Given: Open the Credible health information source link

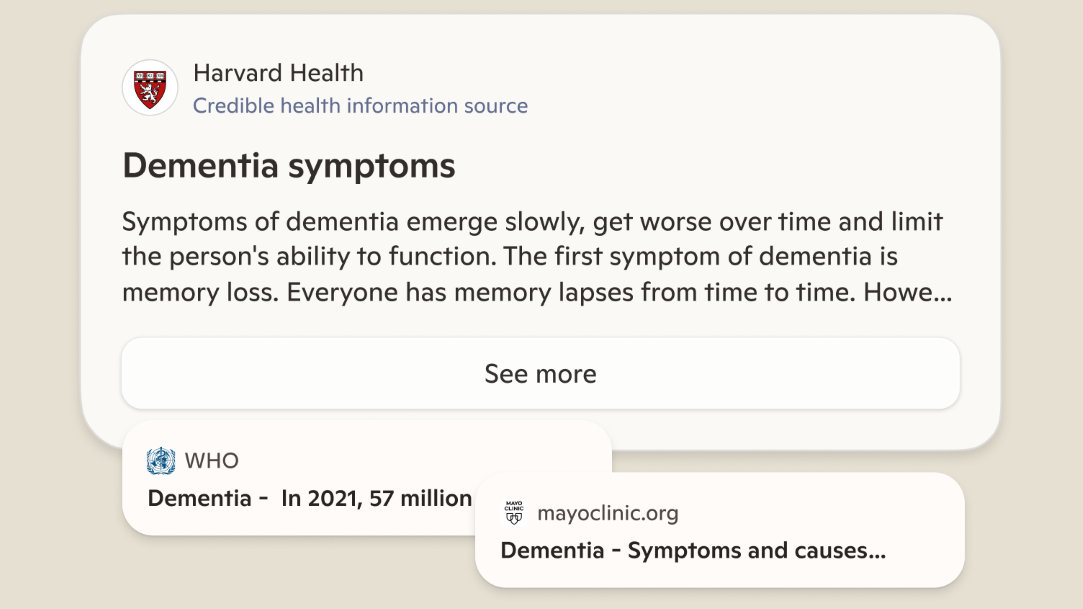Looking at the screenshot, I should (360, 105).
